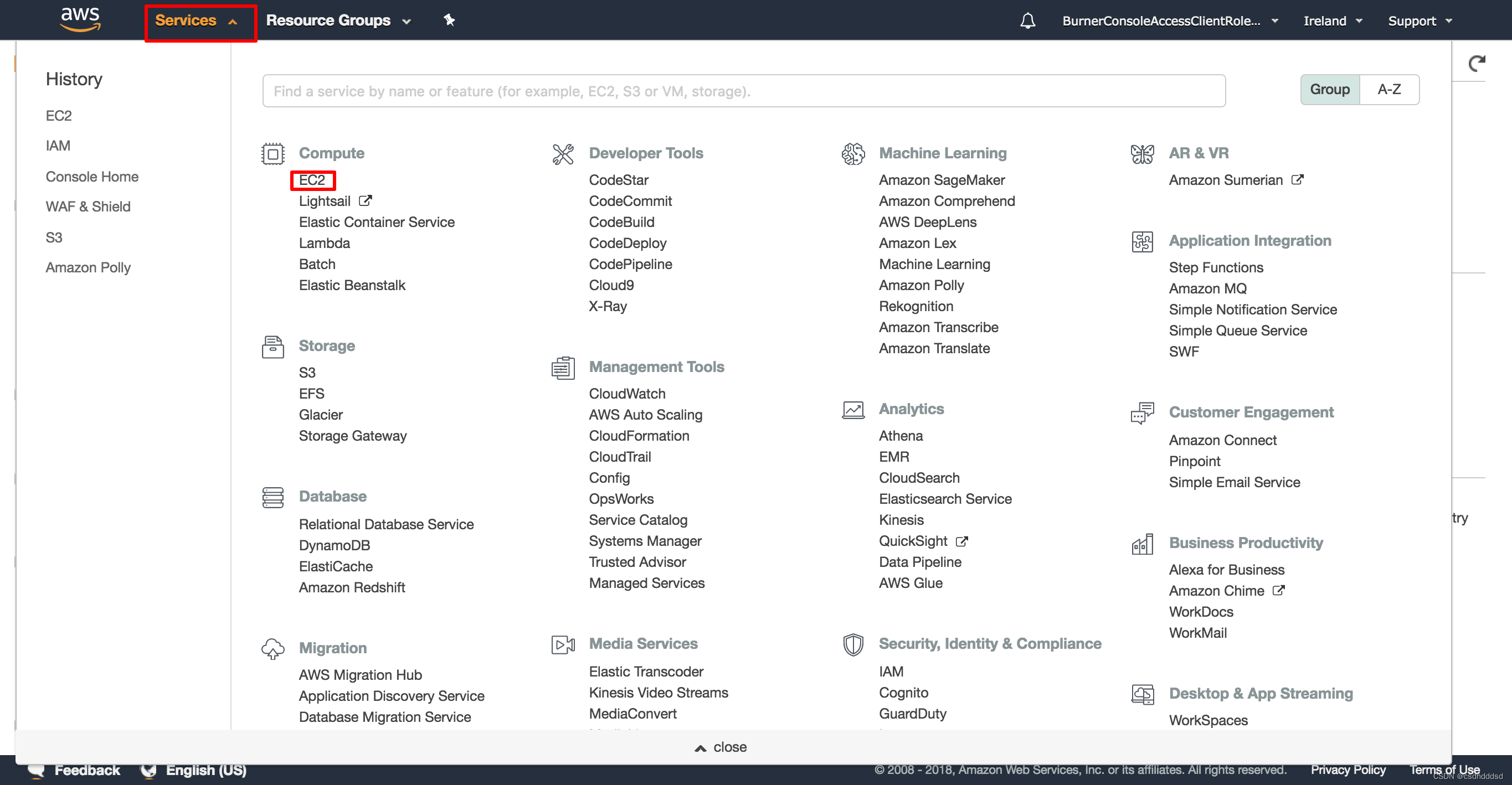
Task: Open WorkSpaces service
Action: pyautogui.click(x=1208, y=720)
